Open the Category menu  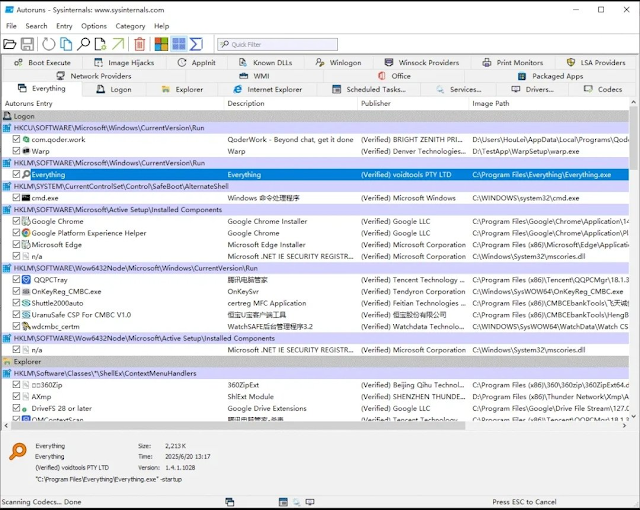(x=130, y=26)
